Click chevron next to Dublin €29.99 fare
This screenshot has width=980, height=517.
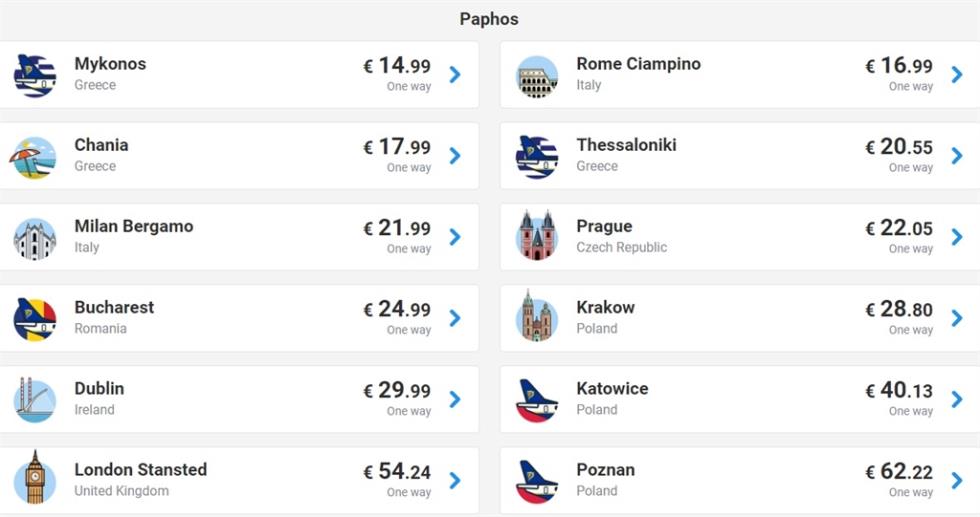[455, 399]
